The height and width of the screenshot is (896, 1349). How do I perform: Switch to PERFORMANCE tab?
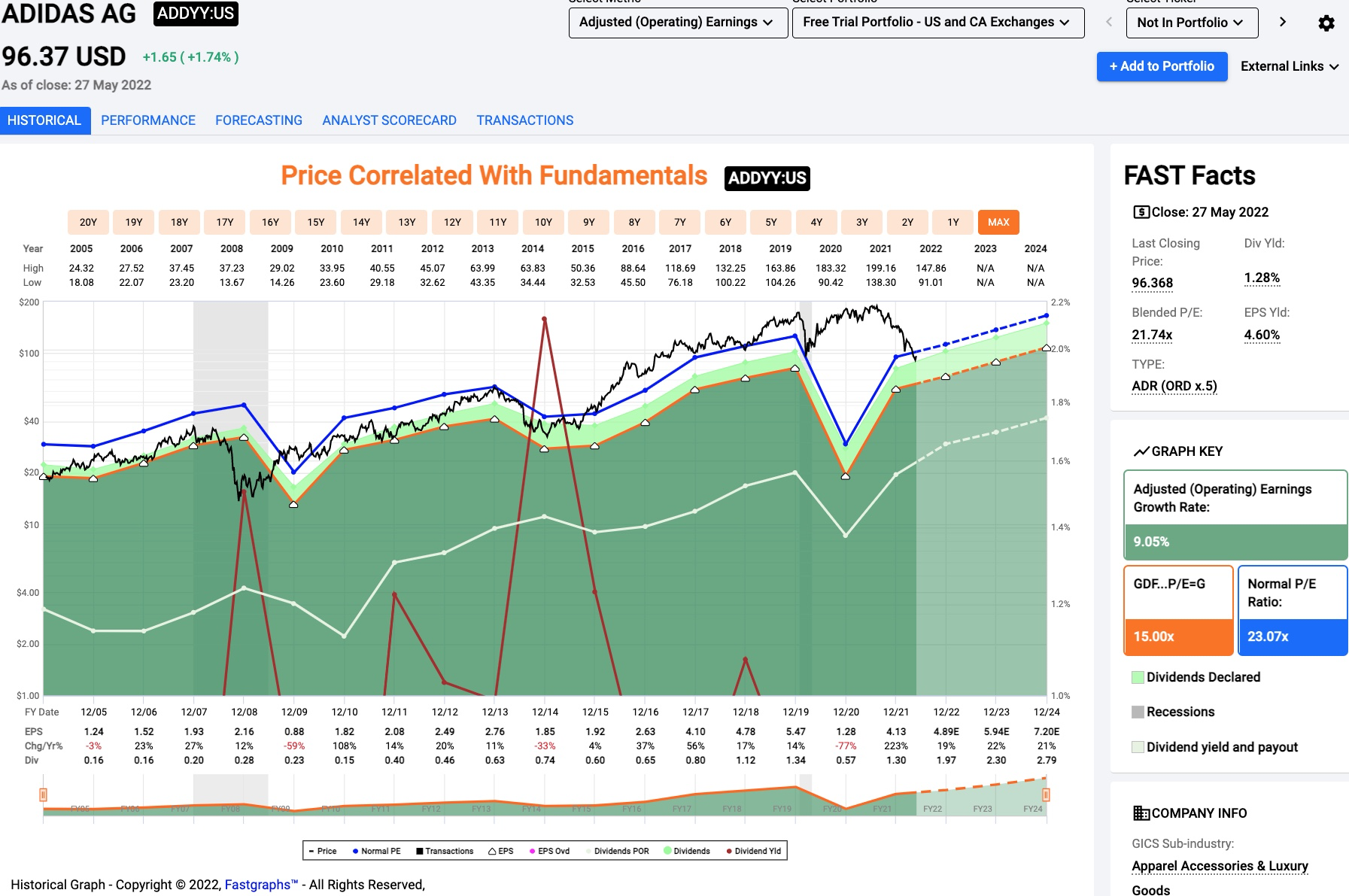tap(148, 120)
